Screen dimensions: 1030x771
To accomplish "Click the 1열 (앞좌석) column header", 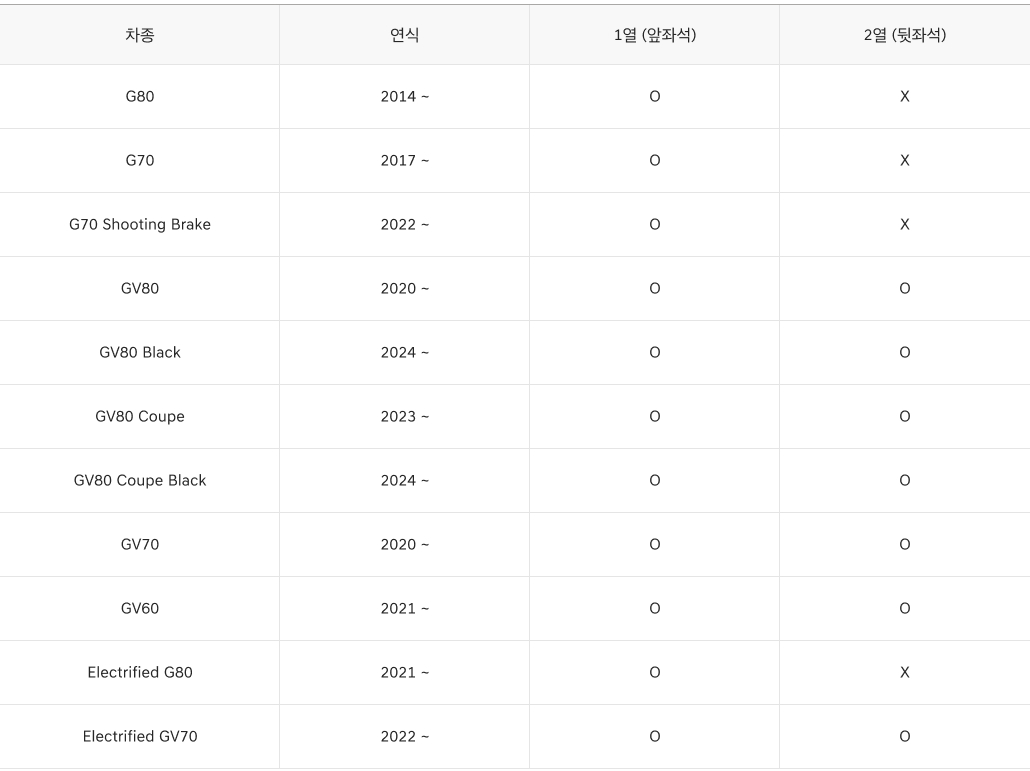I will pyautogui.click(x=655, y=36).
